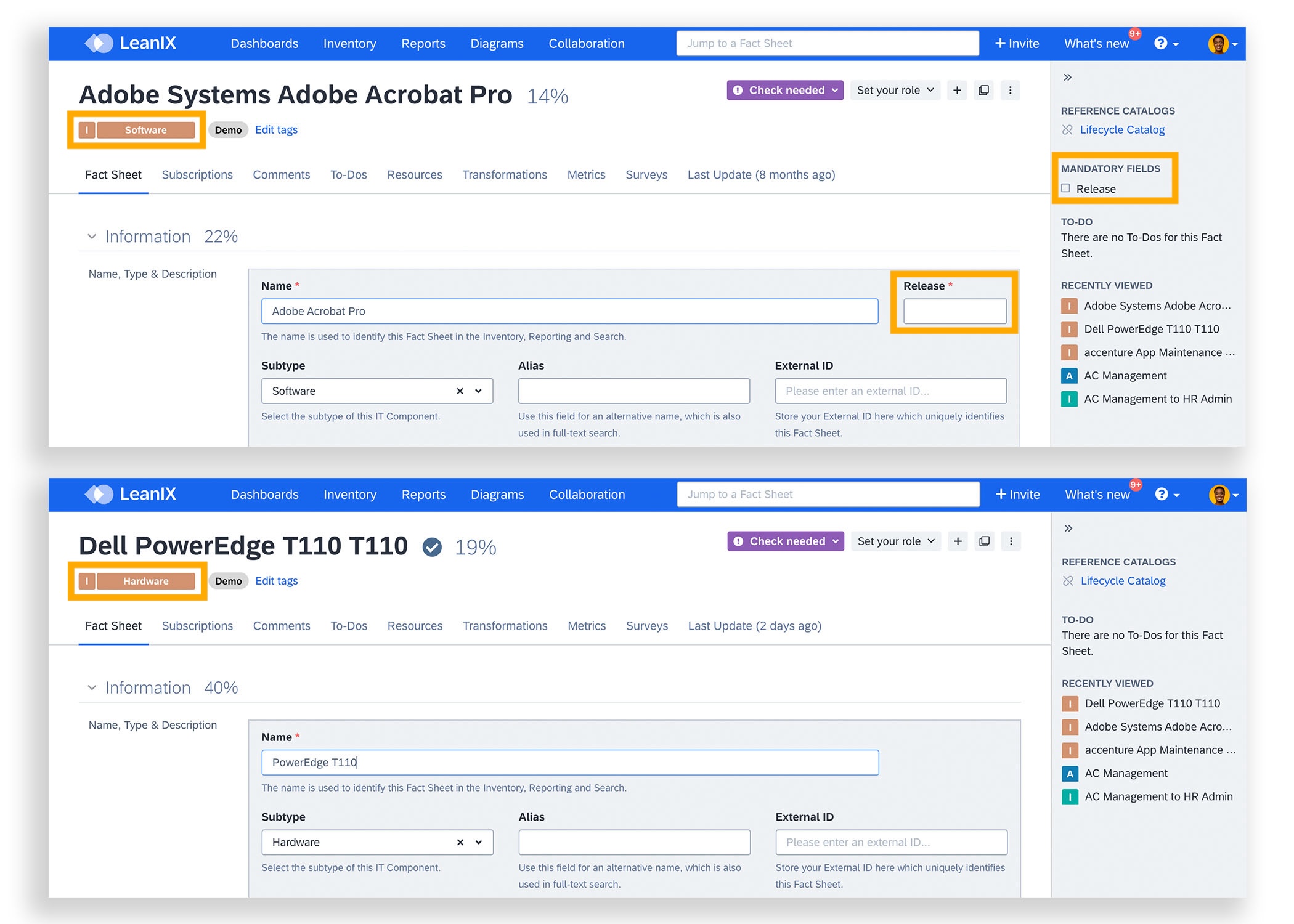Switch to Metrics tab in Dell fact sheet
The height and width of the screenshot is (924, 1294).
tap(587, 626)
